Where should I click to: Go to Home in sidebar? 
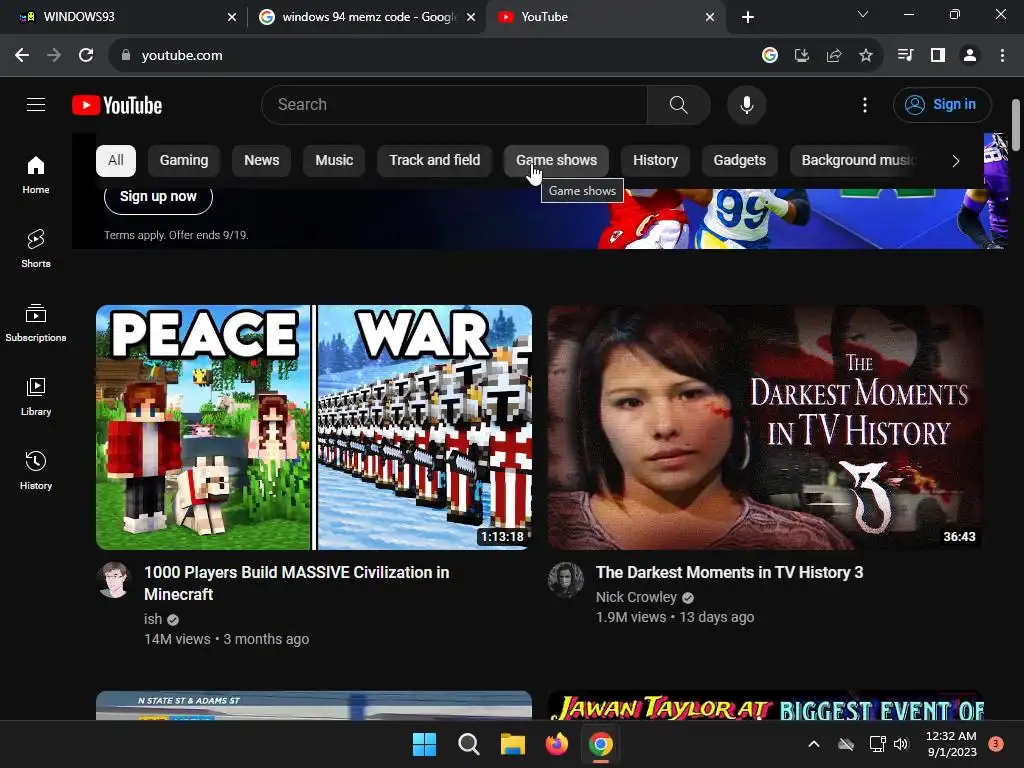(x=36, y=174)
